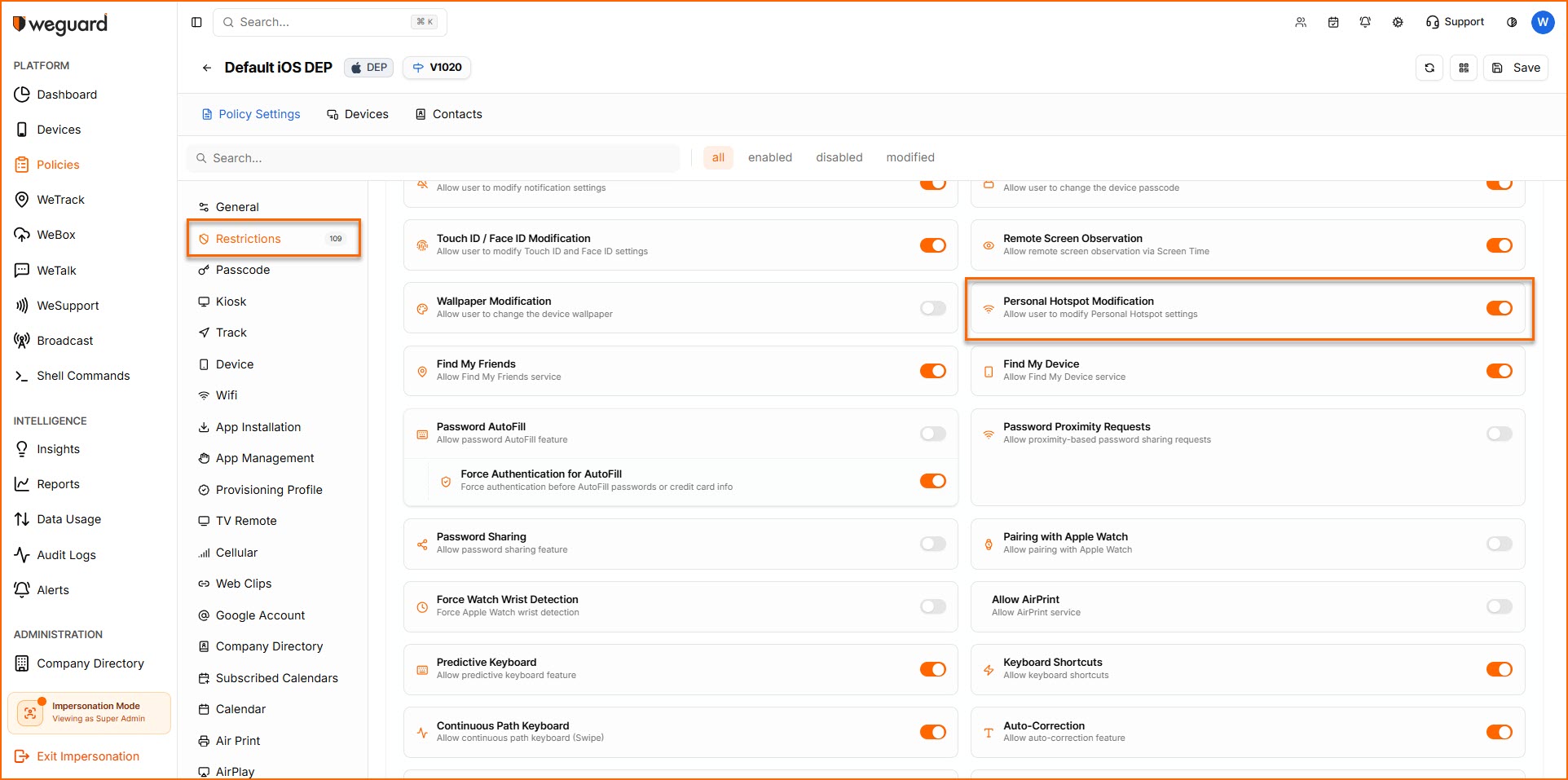Click the back arrow beside Default iOS DEP
Screen dimensions: 1568x780
click(x=207, y=68)
